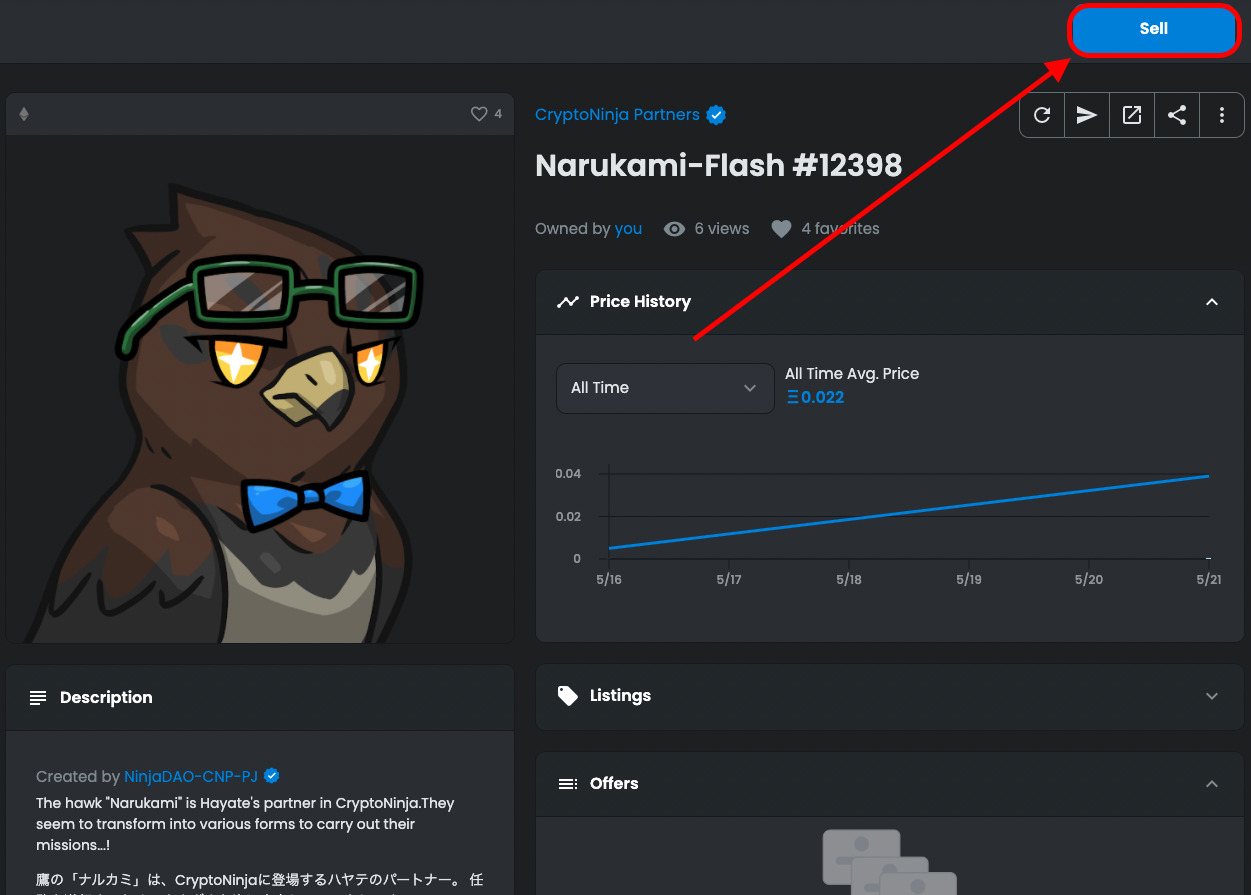Click the 4 favorites text
Viewport: 1251px width, 895px height.
tap(840, 229)
